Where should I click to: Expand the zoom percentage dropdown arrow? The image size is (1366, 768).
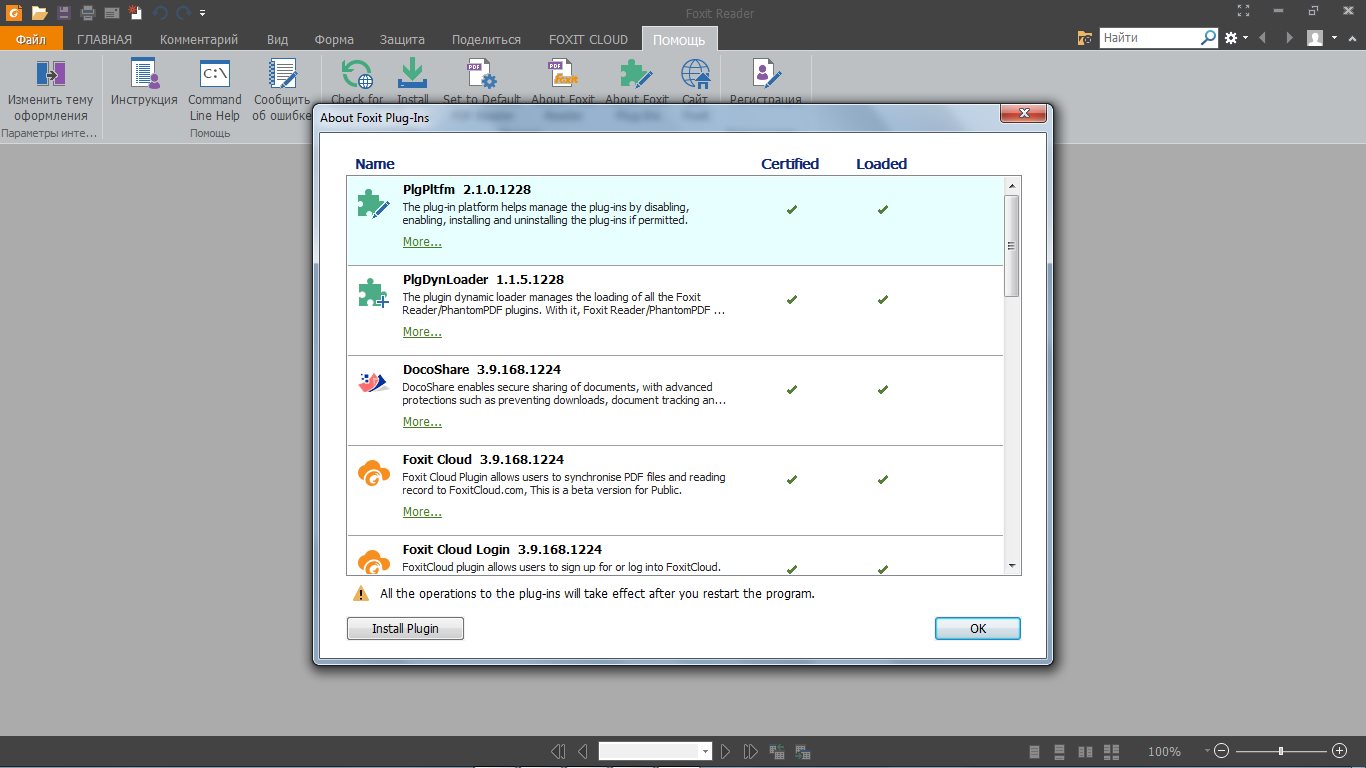(1208, 751)
